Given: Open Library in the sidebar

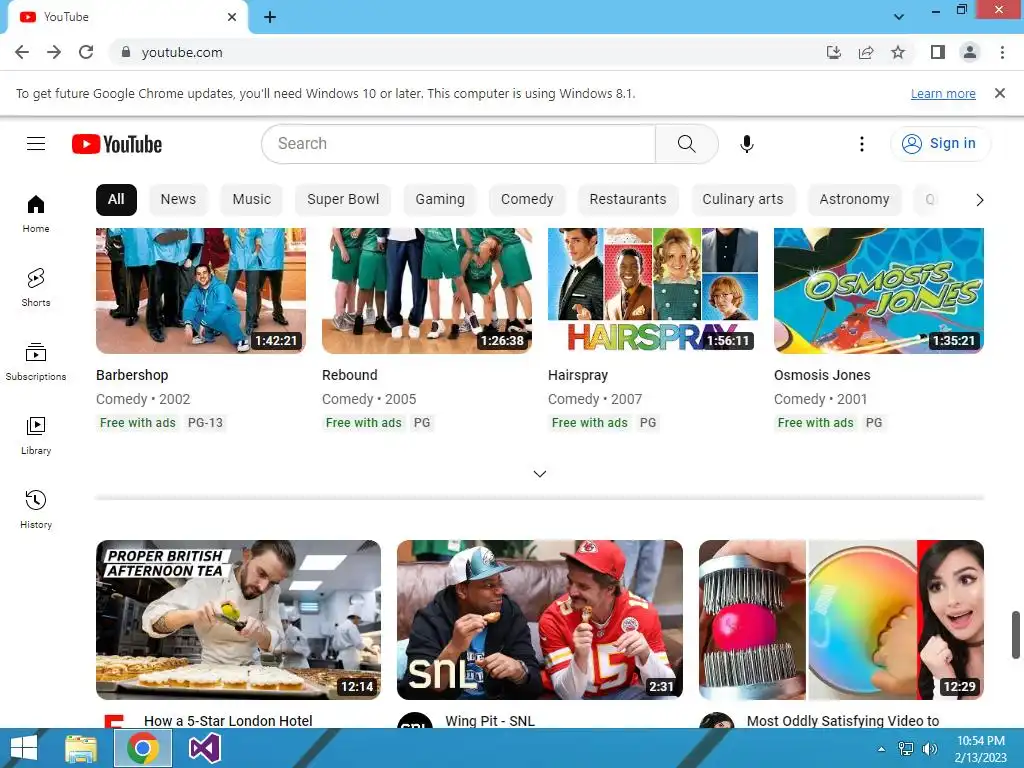Looking at the screenshot, I should 36,436.
